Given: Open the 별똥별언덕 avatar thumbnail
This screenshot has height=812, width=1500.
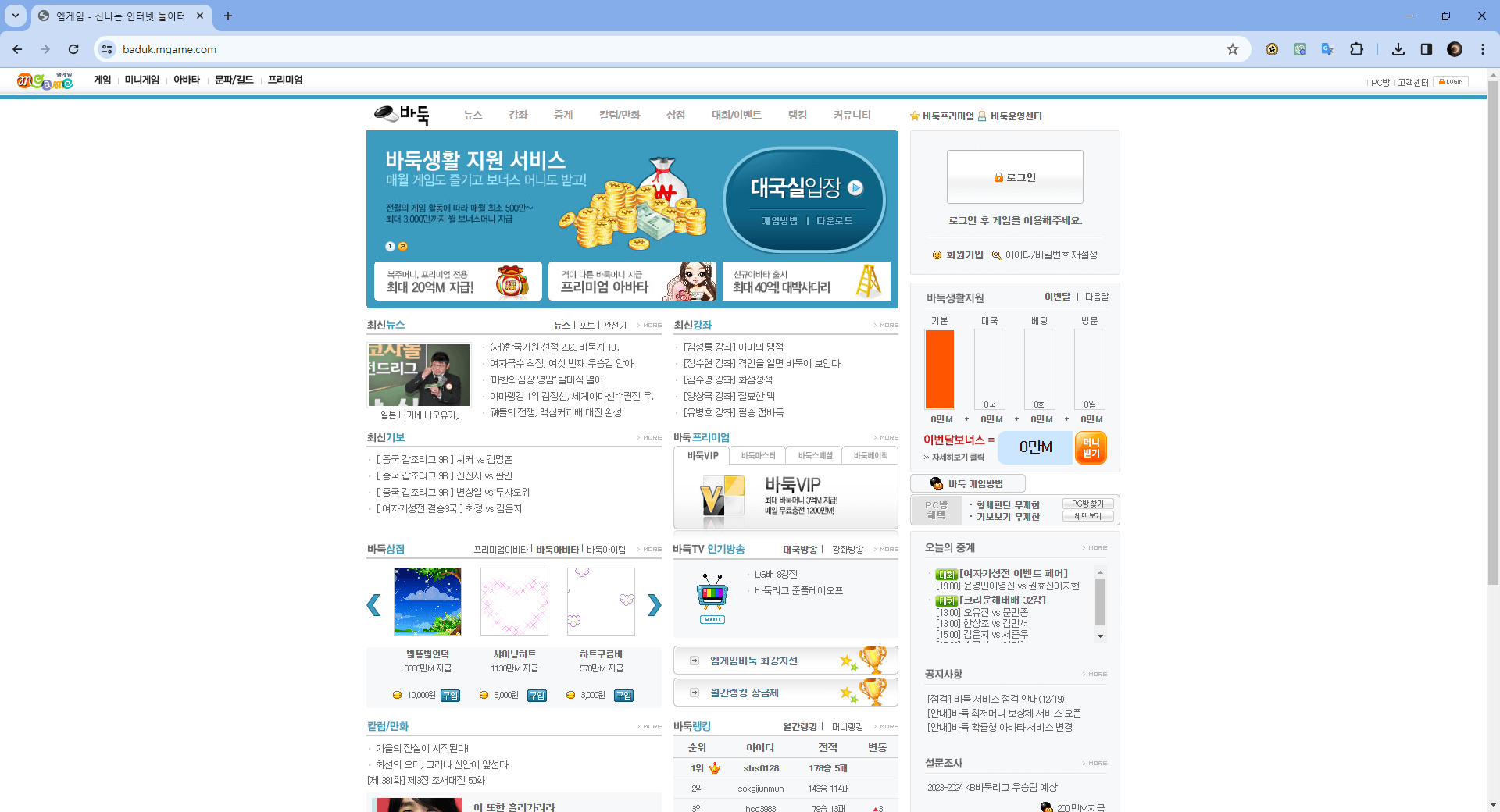Looking at the screenshot, I should coord(427,601).
